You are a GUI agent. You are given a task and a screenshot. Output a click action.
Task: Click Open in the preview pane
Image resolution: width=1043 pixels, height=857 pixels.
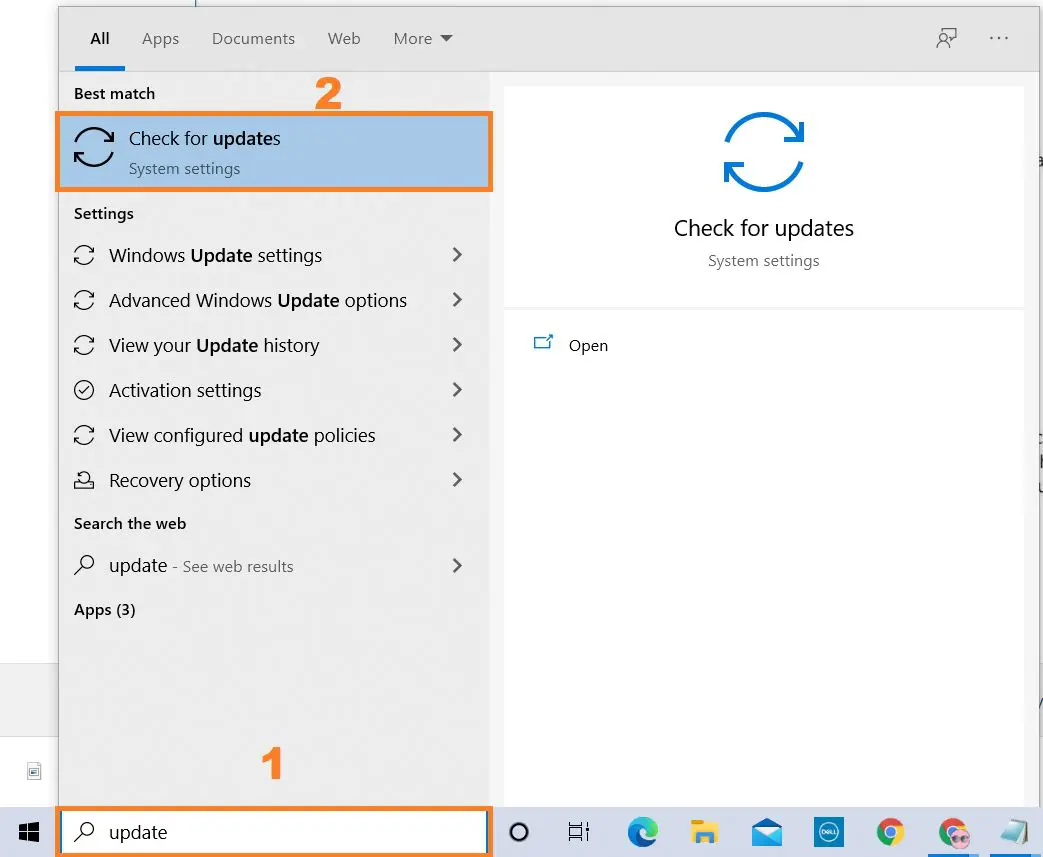[587, 345]
